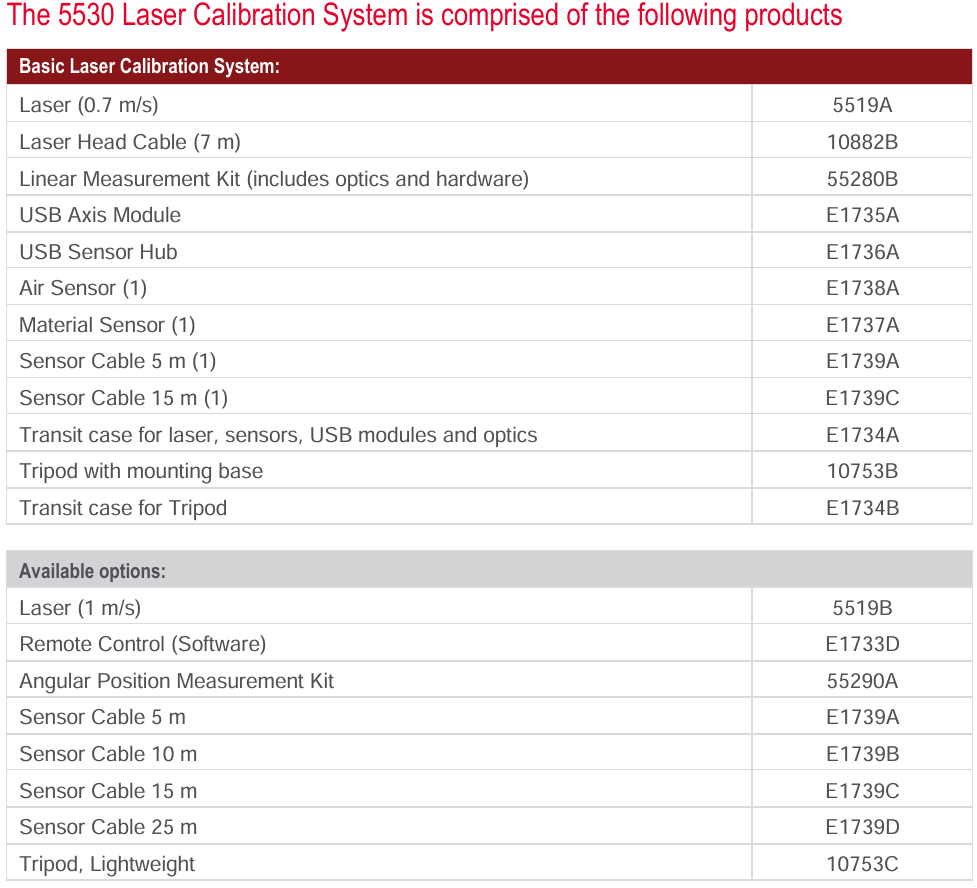Viewport: 977px width, 888px height.
Task: Click the Air Sensor (1) row label
Action: (x=83, y=288)
